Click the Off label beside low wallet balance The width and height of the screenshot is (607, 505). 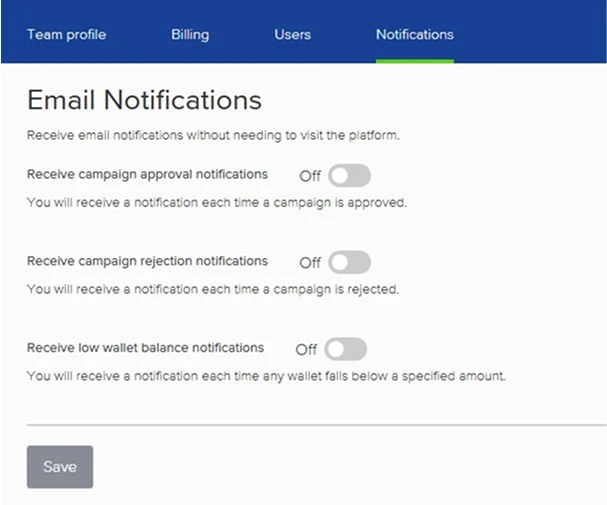(x=306, y=350)
